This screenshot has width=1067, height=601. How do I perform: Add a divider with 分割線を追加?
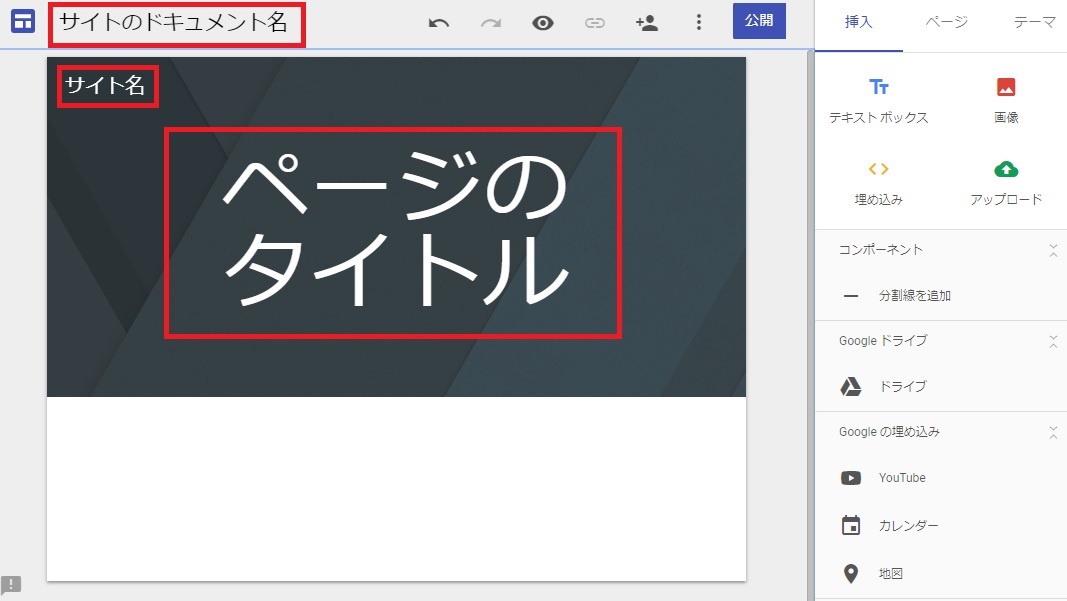tap(914, 295)
